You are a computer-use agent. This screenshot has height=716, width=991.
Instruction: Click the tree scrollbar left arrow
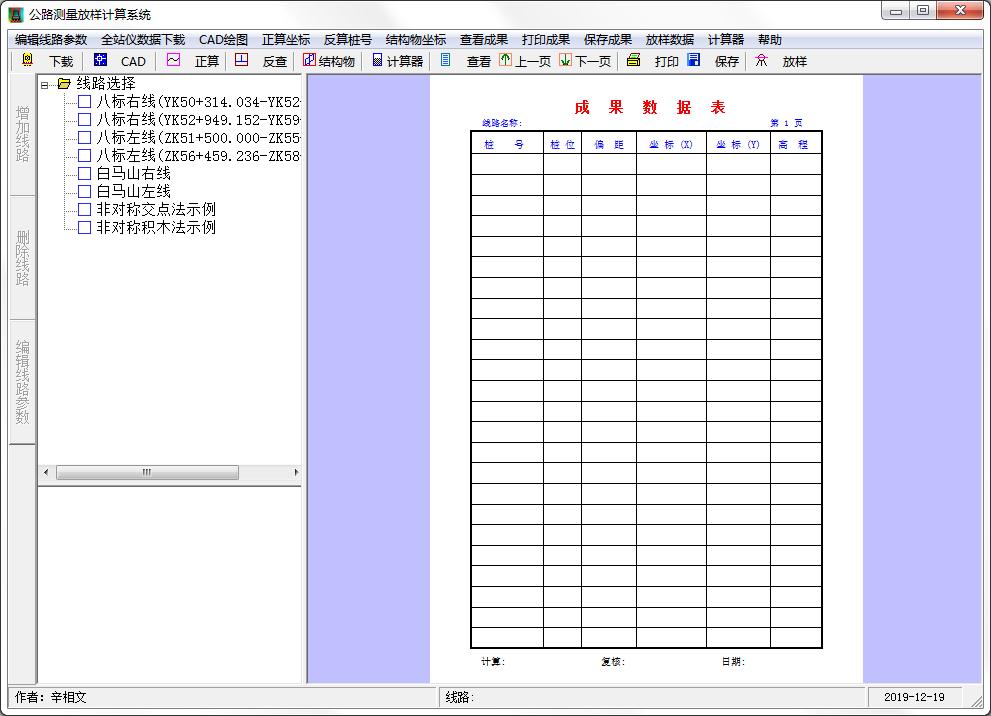tap(46, 472)
